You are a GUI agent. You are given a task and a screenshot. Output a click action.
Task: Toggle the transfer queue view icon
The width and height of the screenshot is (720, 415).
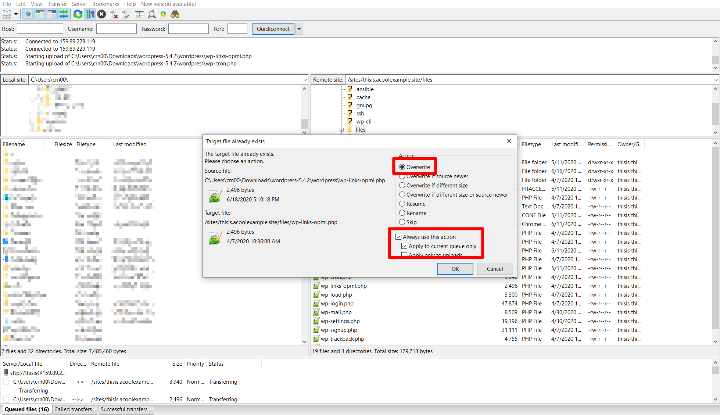62,14
